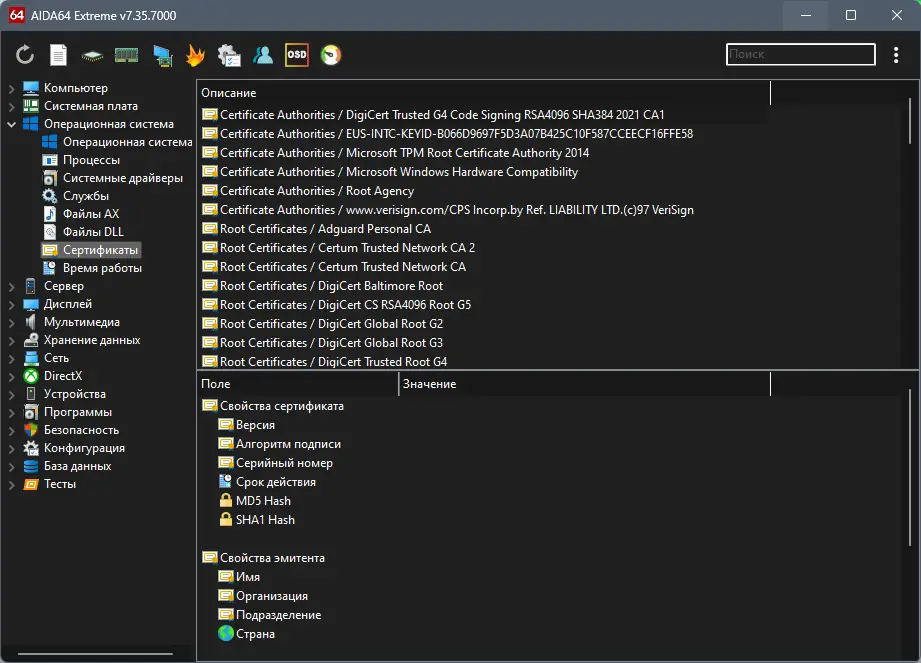Screen dimensions: 921x663
Task: Select Certificate Authorities / Root Agency row
Action: [308, 191]
